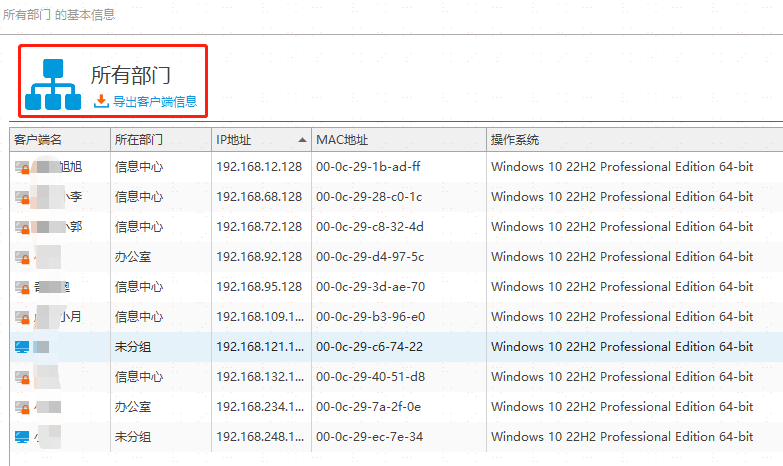Select the IP cell 192.168.95.128
The height and width of the screenshot is (466, 783).
coord(258,287)
